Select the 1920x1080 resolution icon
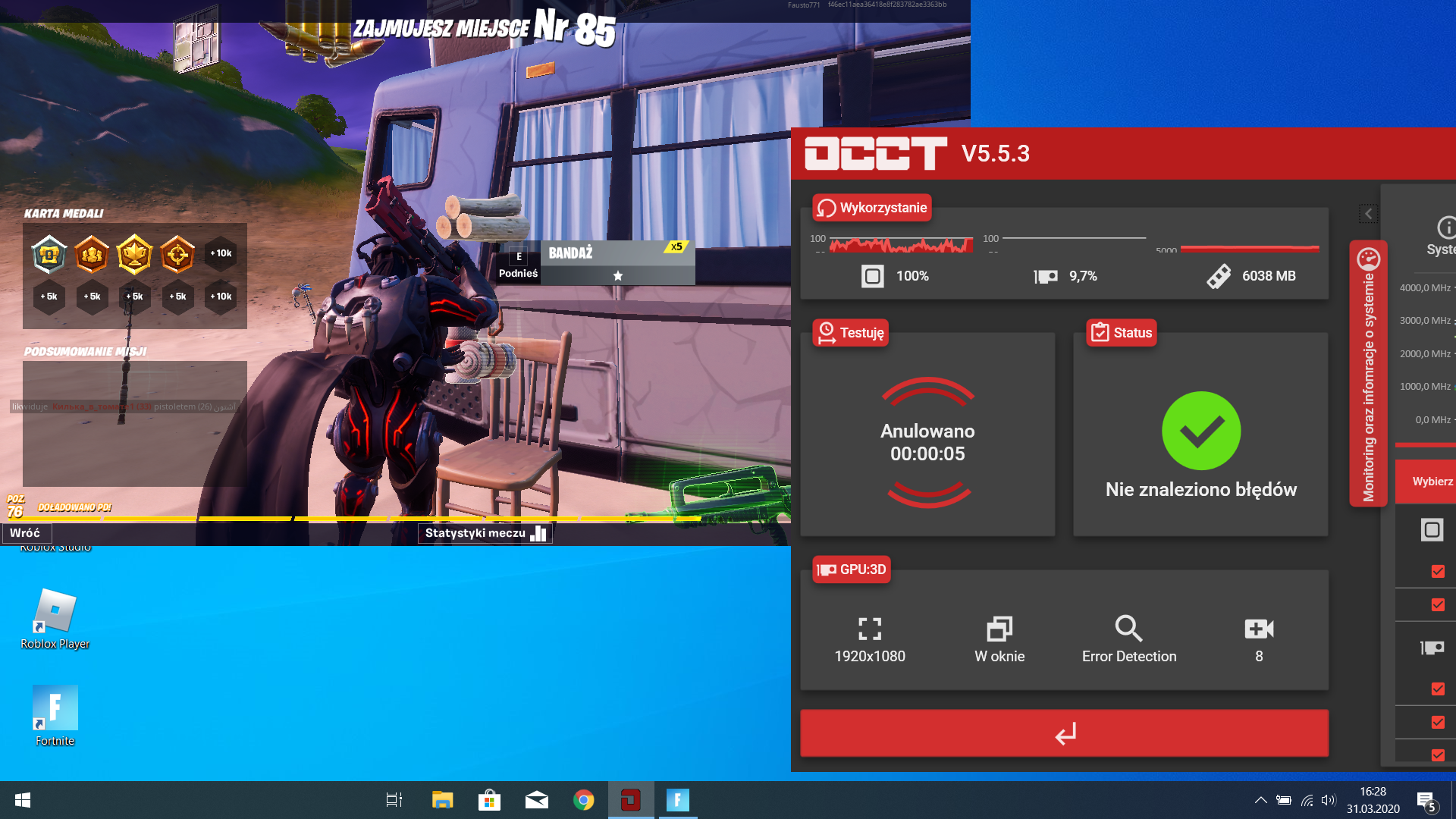Viewport: 1456px width, 819px height. click(x=870, y=628)
